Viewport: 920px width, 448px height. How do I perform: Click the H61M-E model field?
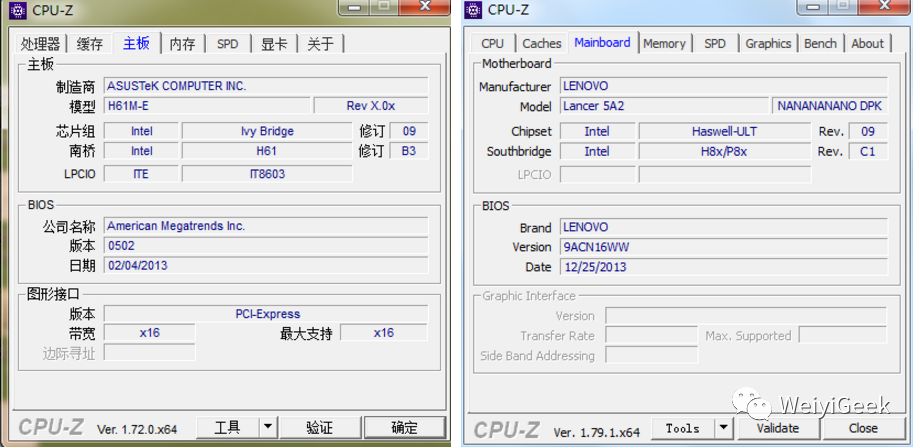click(207, 106)
